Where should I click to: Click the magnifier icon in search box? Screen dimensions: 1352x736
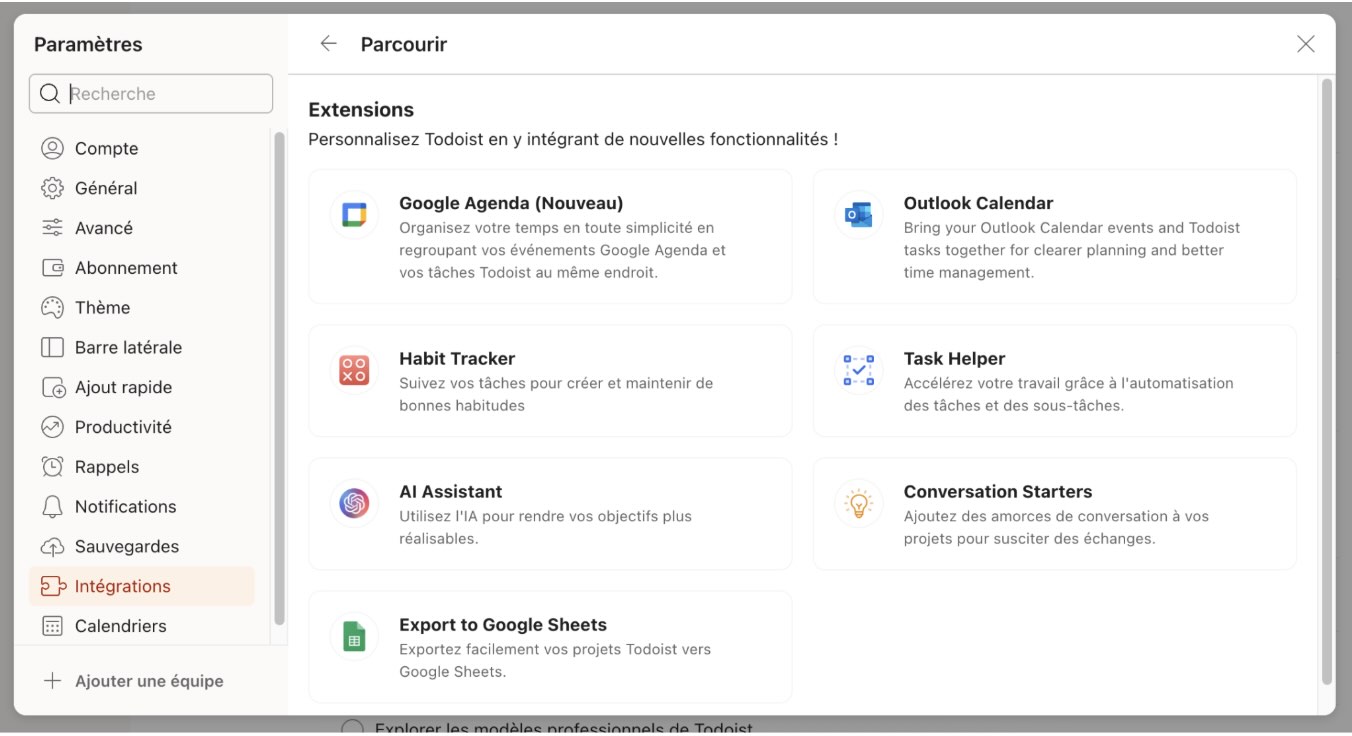(50, 94)
